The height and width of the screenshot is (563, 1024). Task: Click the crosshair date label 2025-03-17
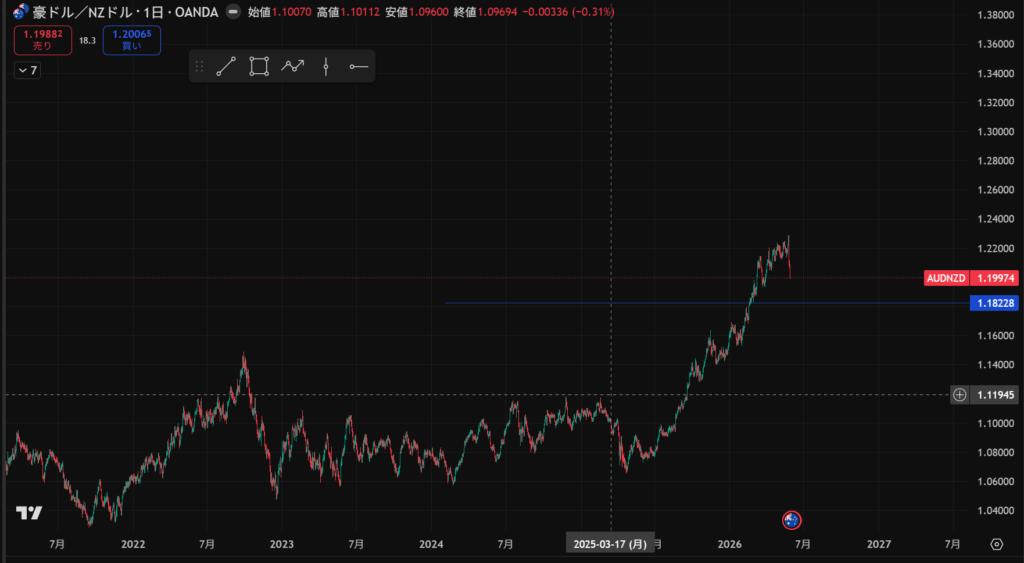coord(610,544)
